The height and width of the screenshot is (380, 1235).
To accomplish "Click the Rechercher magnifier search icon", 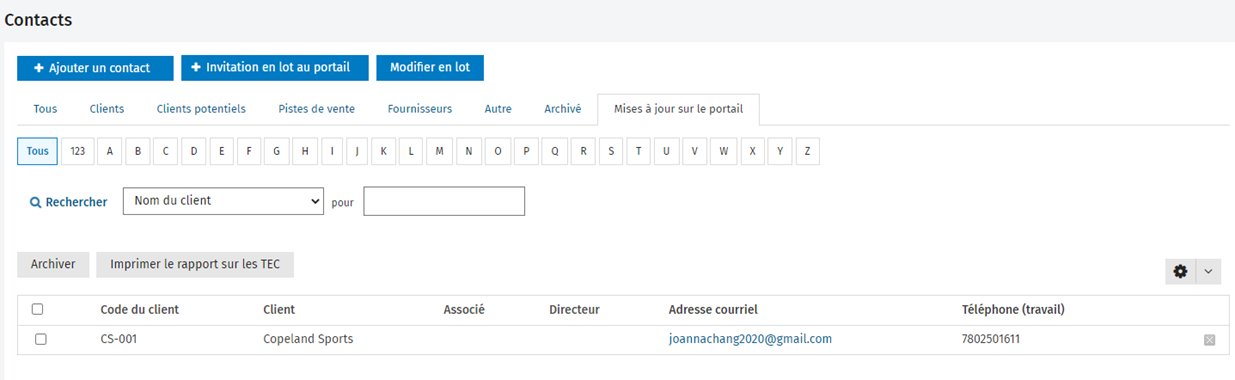I will 35,202.
